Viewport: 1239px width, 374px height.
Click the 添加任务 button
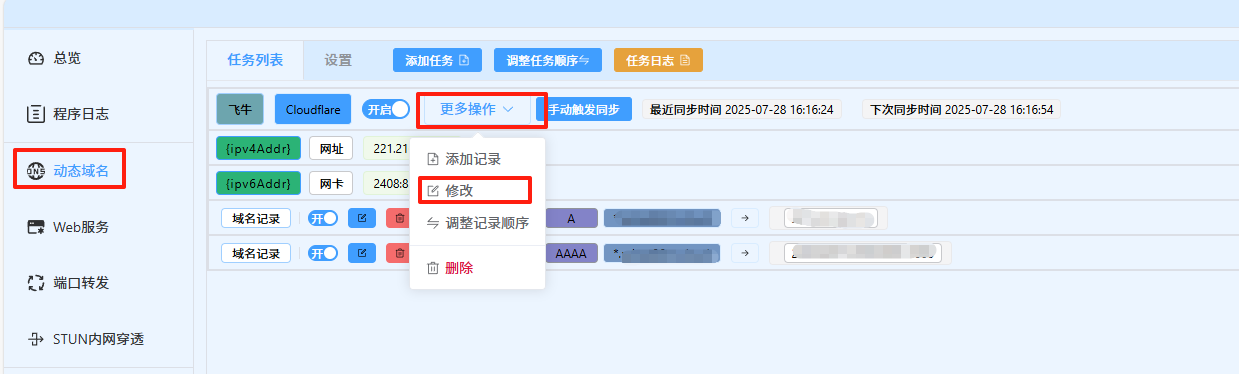(x=437, y=60)
